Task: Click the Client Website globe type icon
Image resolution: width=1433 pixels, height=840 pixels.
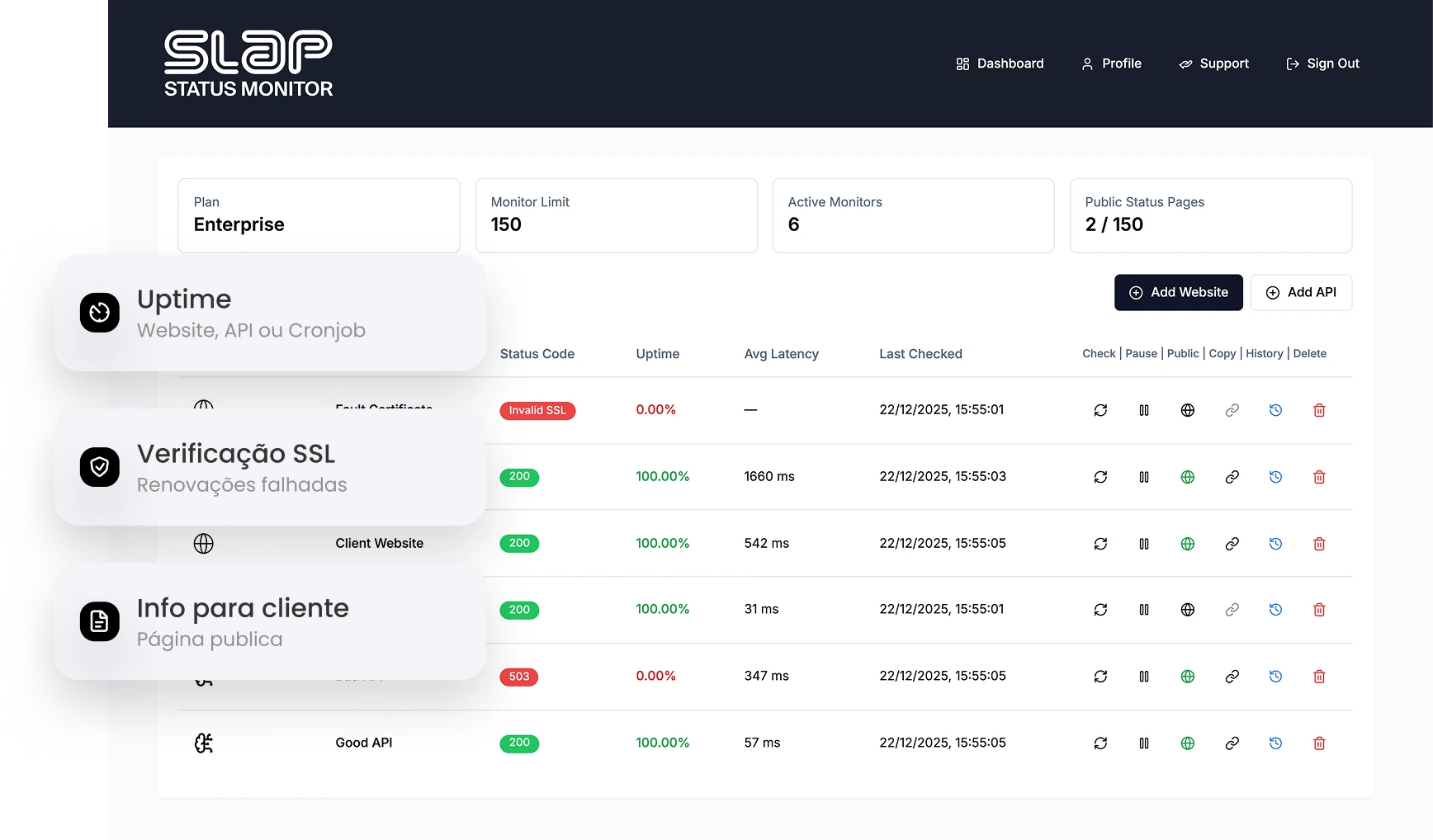Action: pos(203,544)
